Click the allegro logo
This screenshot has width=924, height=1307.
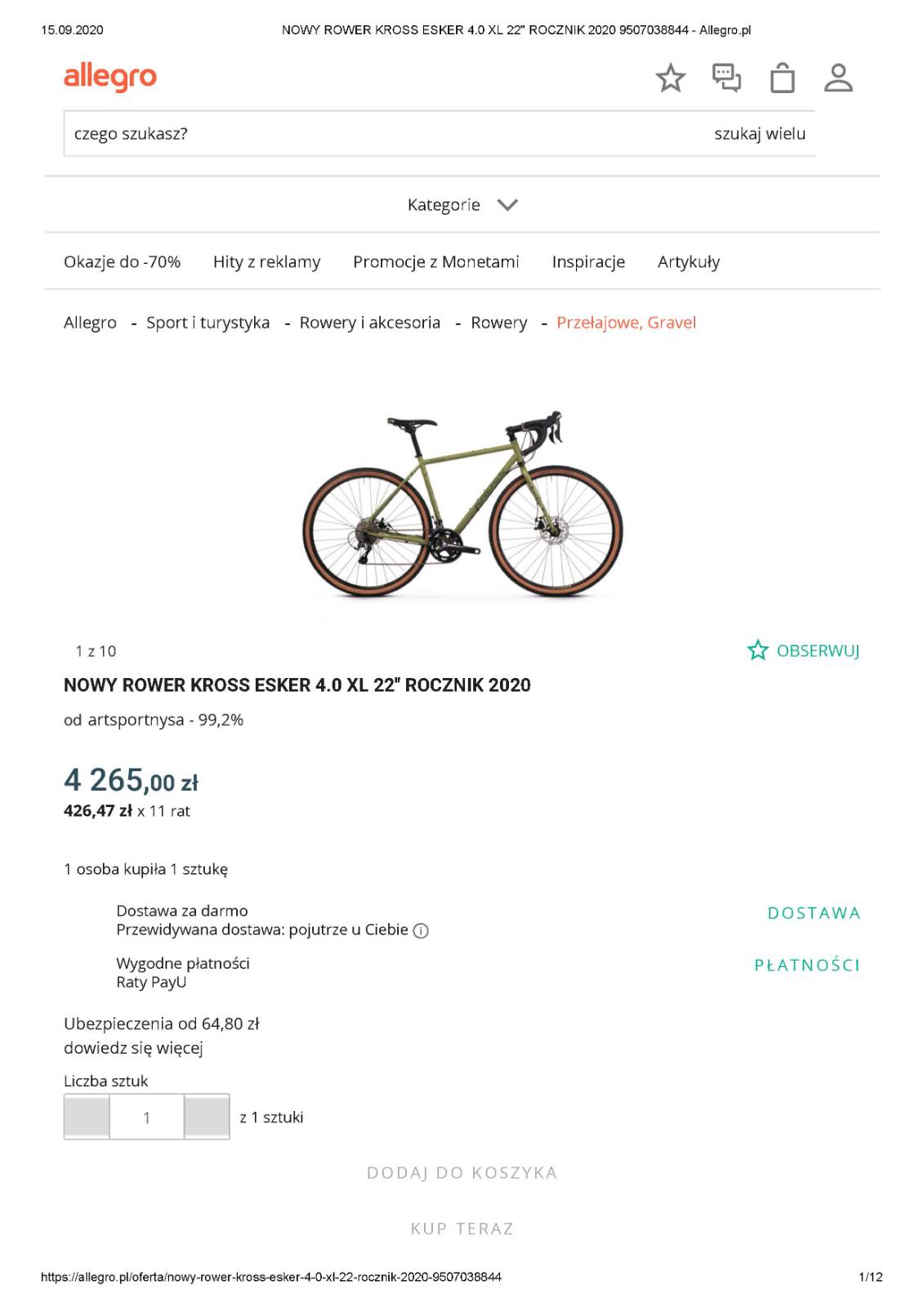110,77
